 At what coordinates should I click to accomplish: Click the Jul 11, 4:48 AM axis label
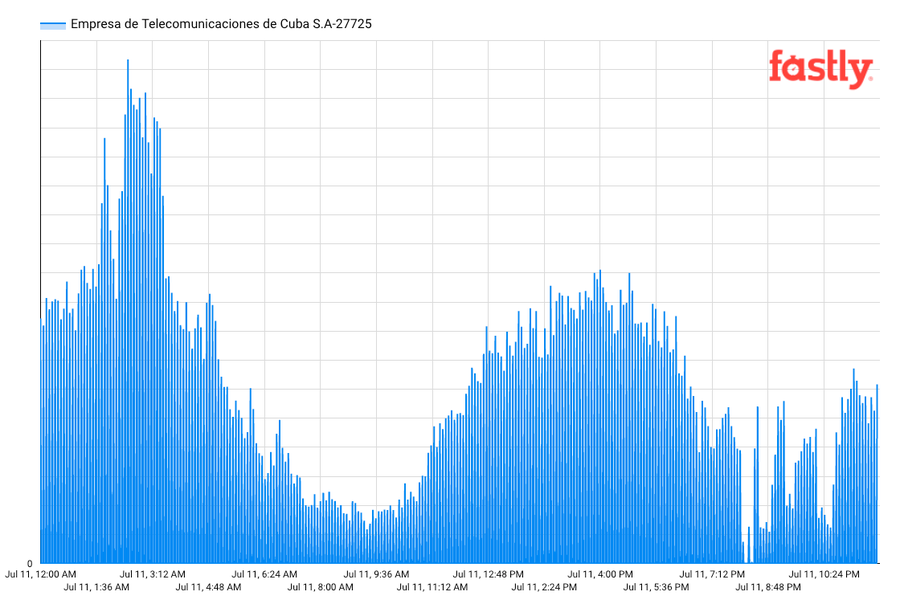[208, 587]
